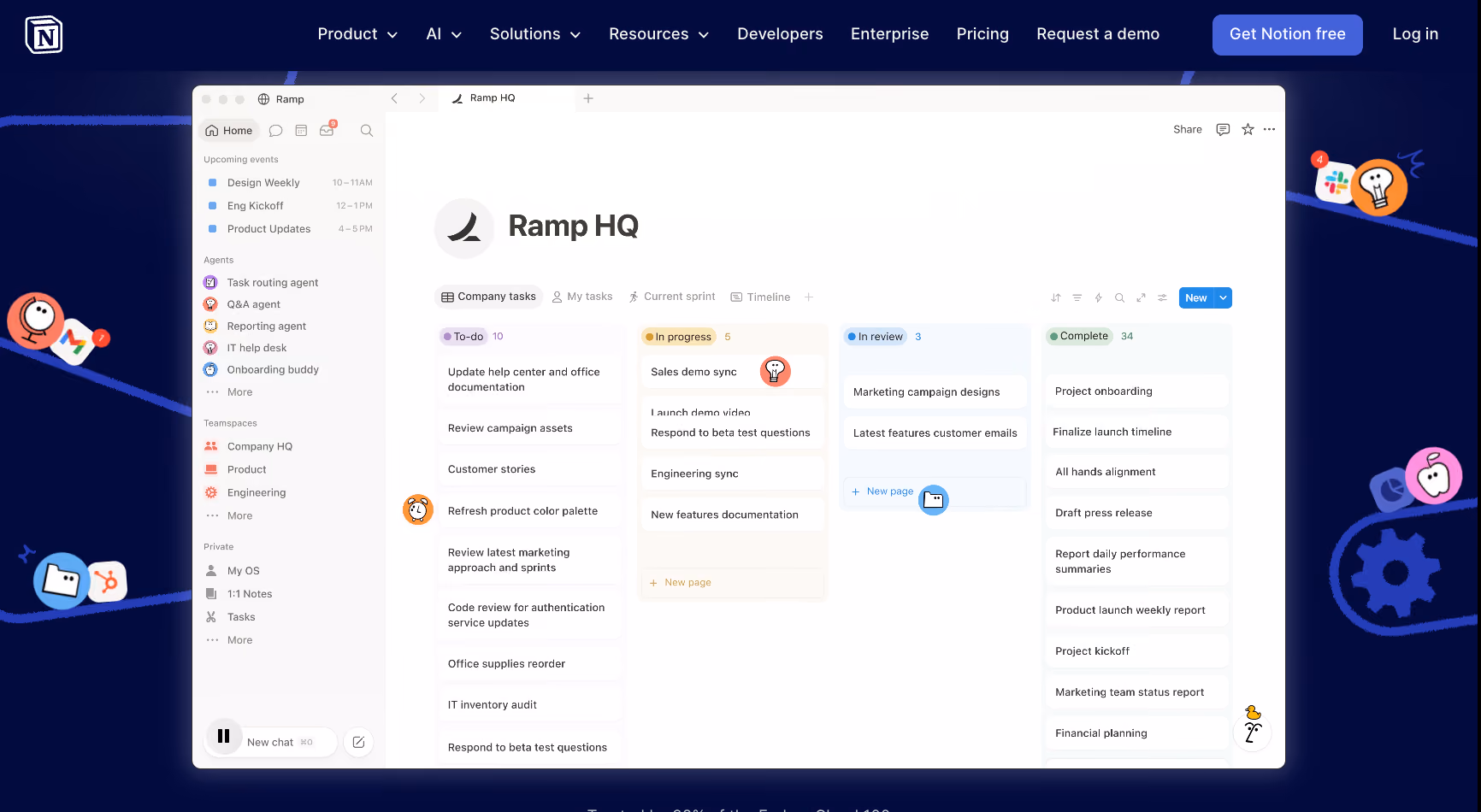Click the automations lightning bolt icon

[x=1099, y=298]
